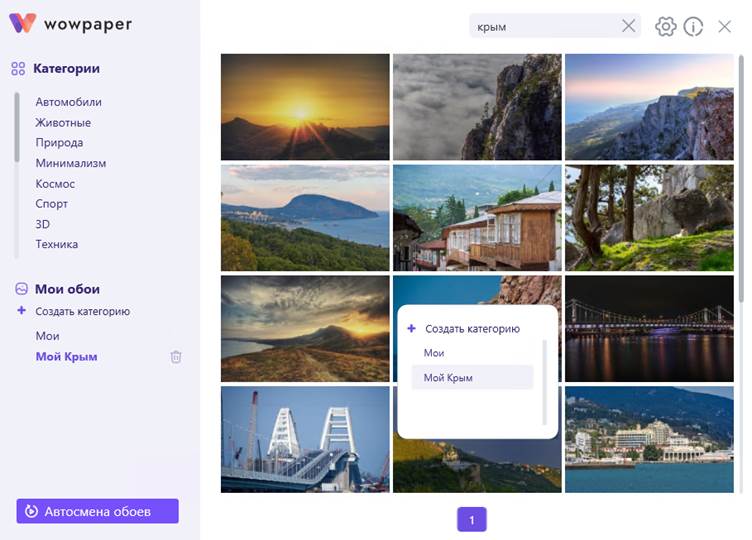Go to page 1 of results
The width and height of the screenshot is (752, 540).
(471, 519)
